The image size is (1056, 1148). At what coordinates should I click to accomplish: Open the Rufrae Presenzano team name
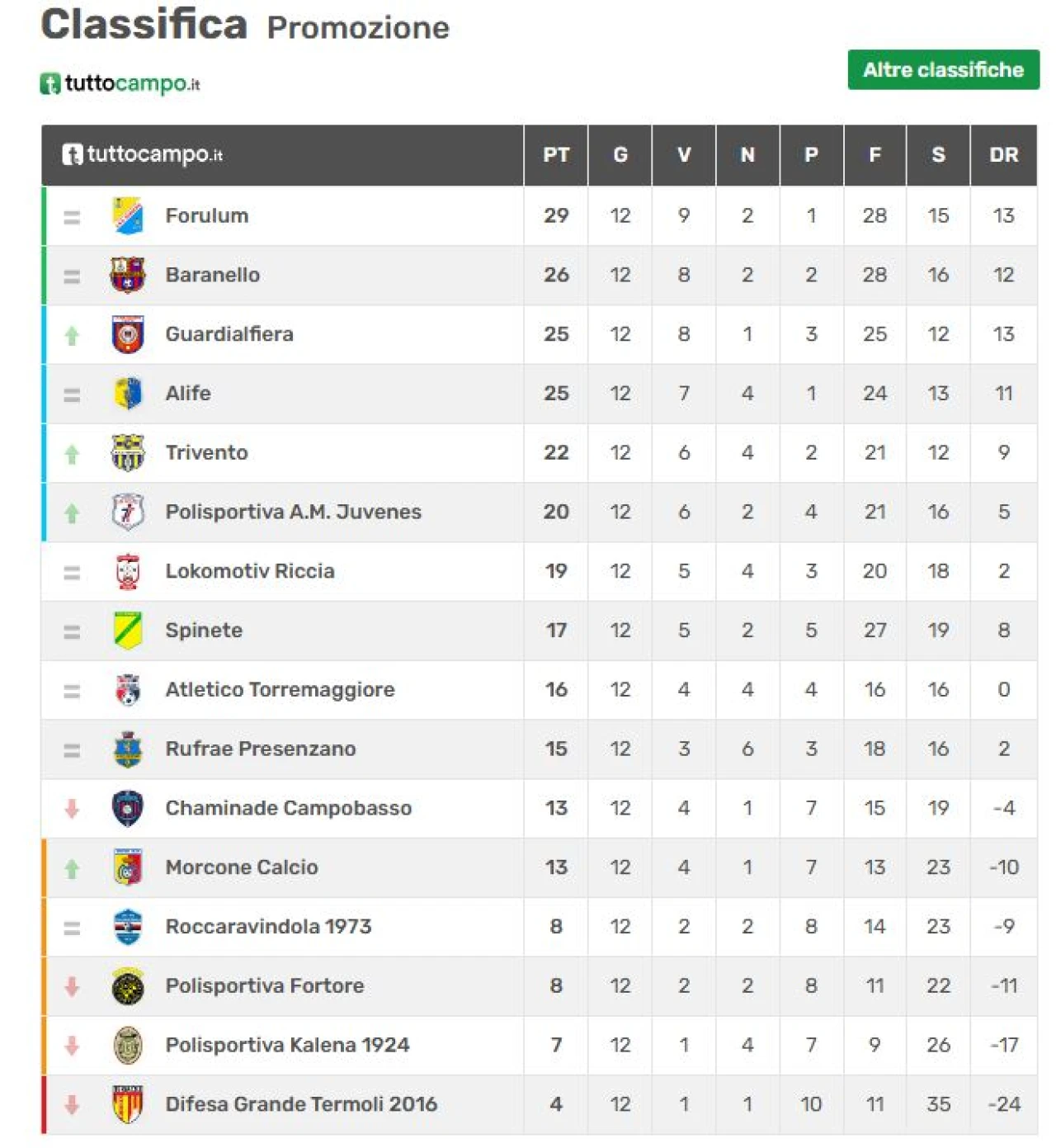(x=261, y=749)
